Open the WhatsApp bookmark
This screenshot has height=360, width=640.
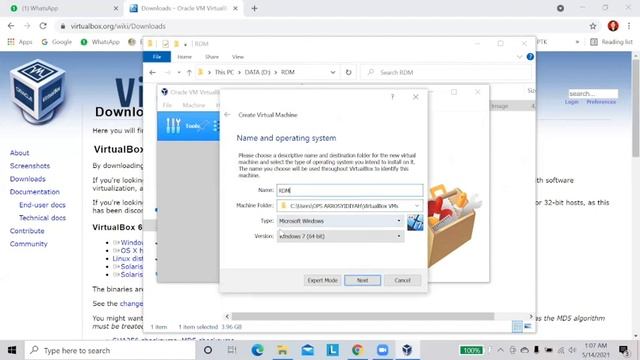pos(100,42)
